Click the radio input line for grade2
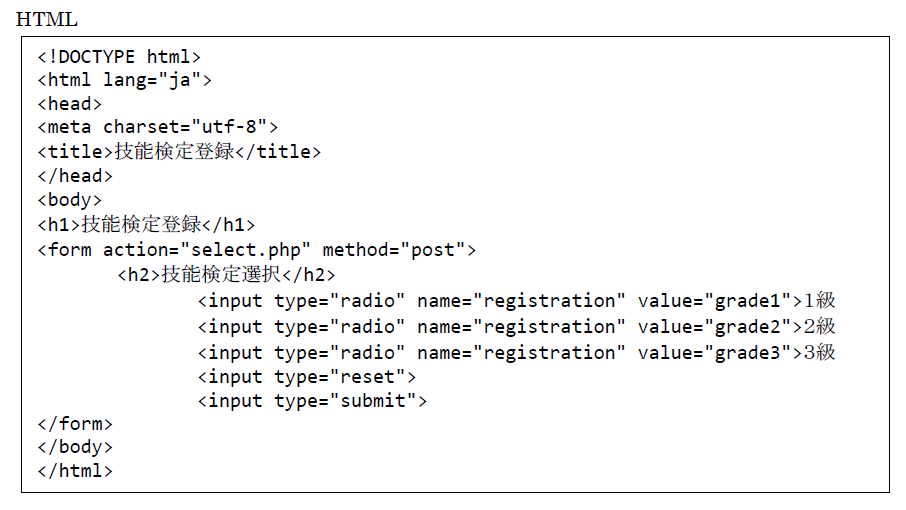Image resolution: width=906 pixels, height=510 pixels. 517,327
